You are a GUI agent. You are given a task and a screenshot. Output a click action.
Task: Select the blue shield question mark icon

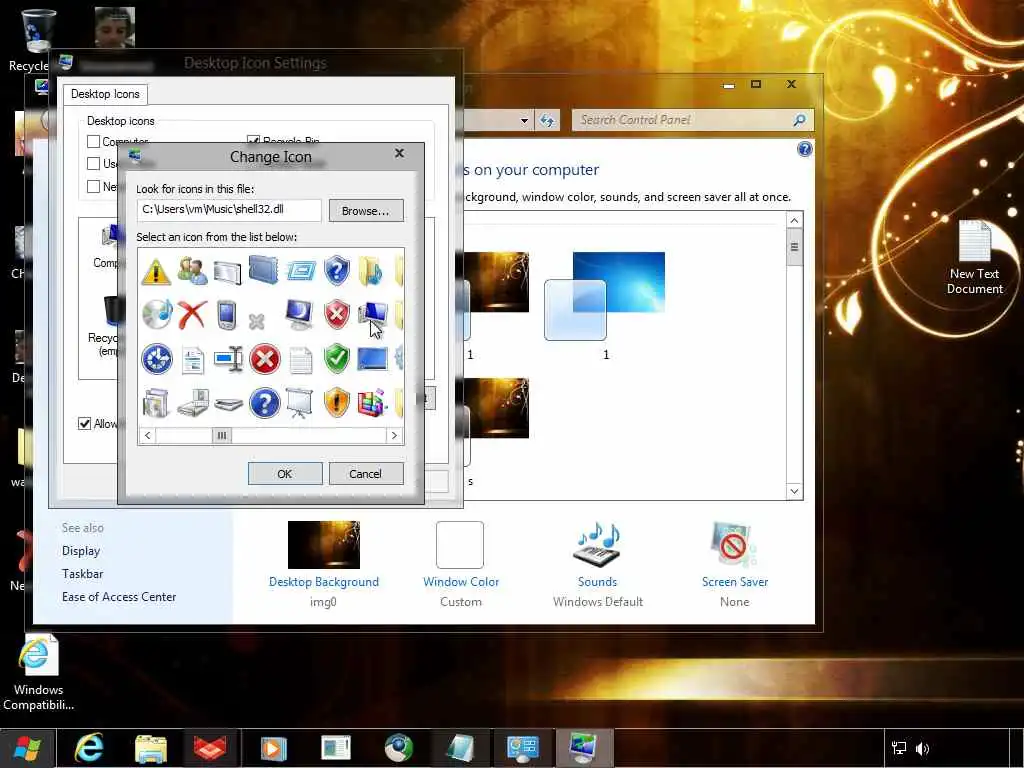(x=337, y=270)
